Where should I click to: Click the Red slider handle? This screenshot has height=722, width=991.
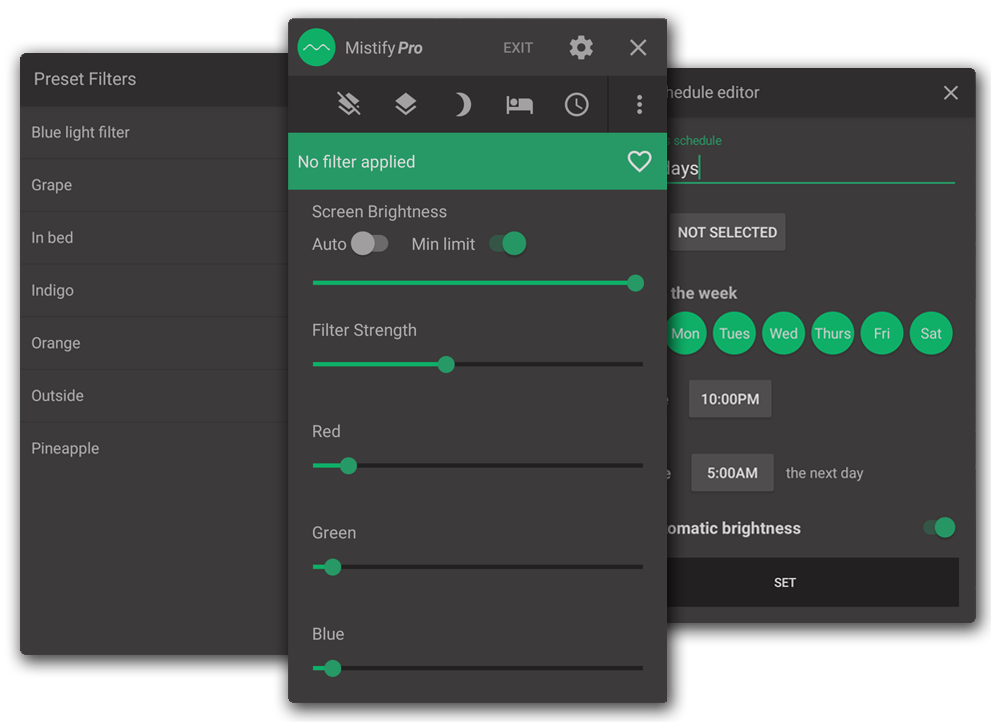[x=348, y=466]
